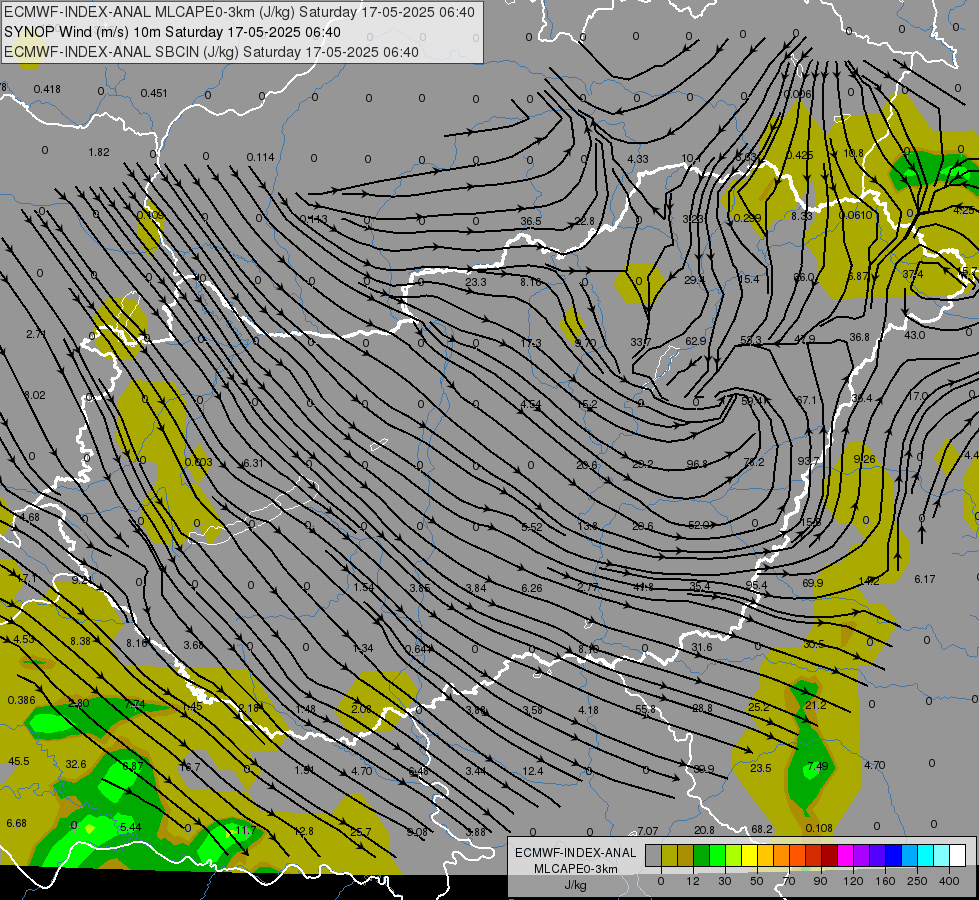Screen dimensions: 979x900
Task: Click the map value 17.3
Action: point(531,343)
